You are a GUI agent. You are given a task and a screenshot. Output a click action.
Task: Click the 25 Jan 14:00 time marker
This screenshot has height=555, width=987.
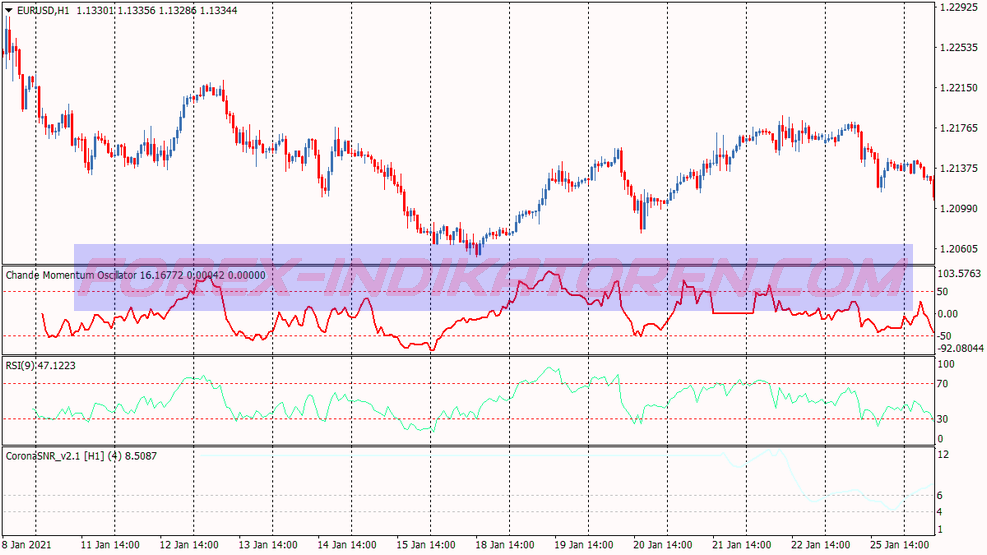900,545
